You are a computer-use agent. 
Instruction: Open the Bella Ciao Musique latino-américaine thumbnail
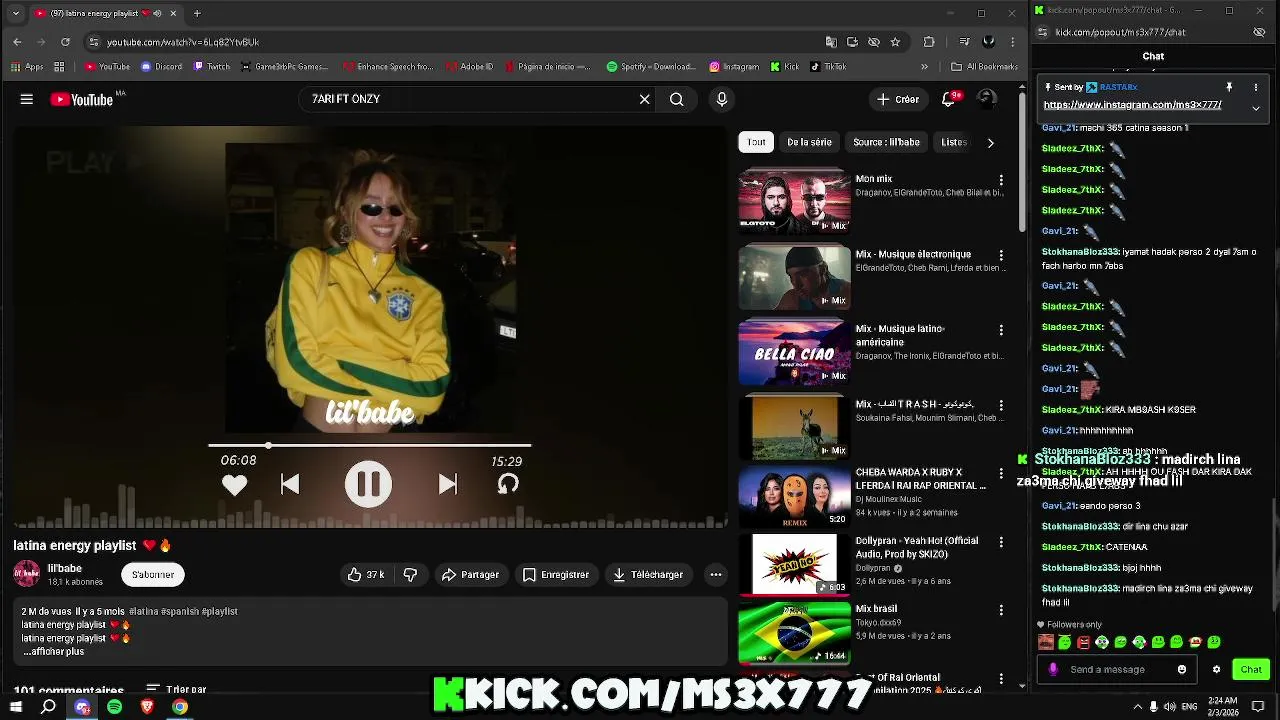tap(794, 352)
